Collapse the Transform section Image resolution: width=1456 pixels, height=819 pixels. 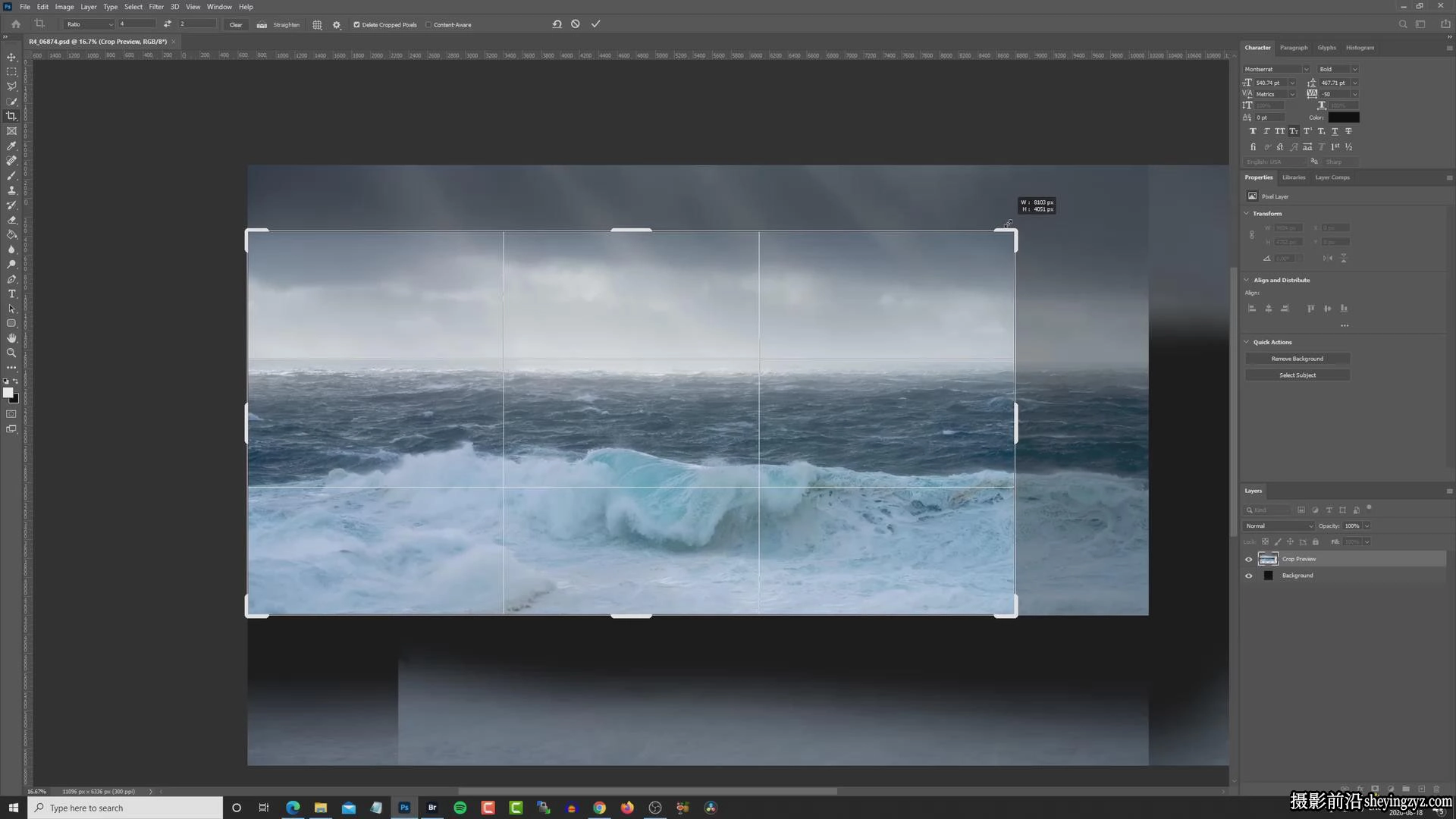point(1246,214)
